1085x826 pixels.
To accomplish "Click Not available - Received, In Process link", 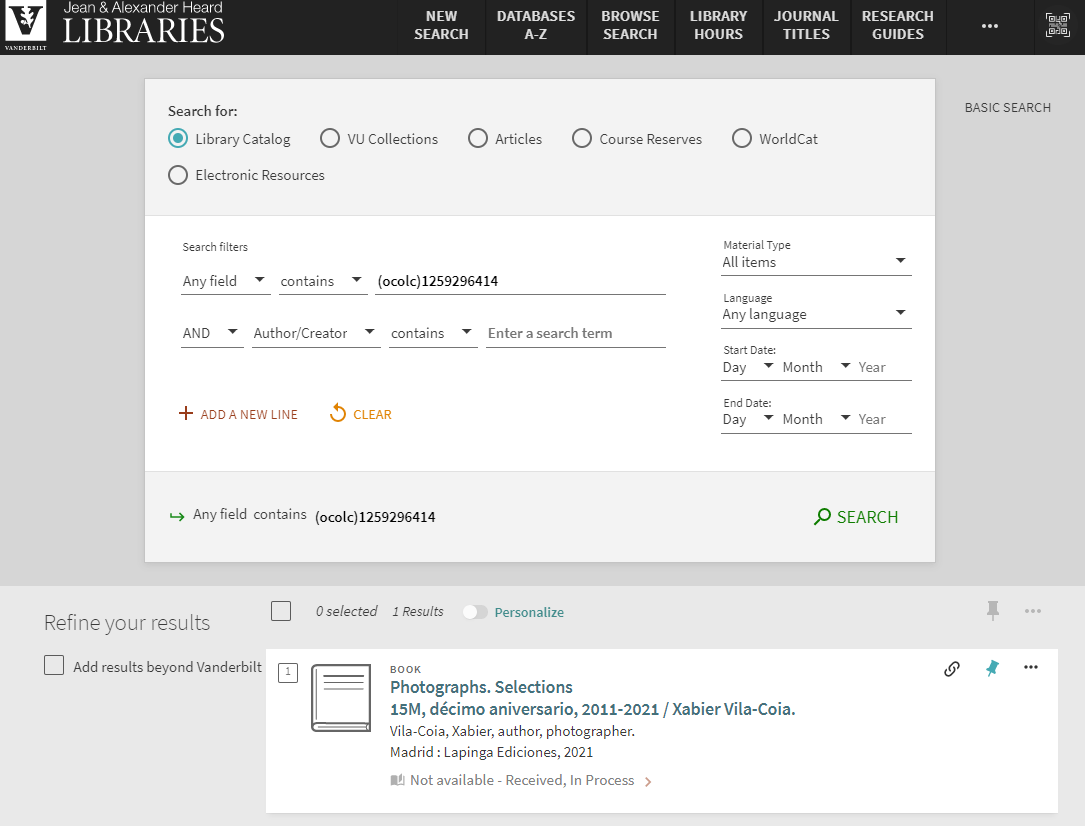I will point(522,780).
